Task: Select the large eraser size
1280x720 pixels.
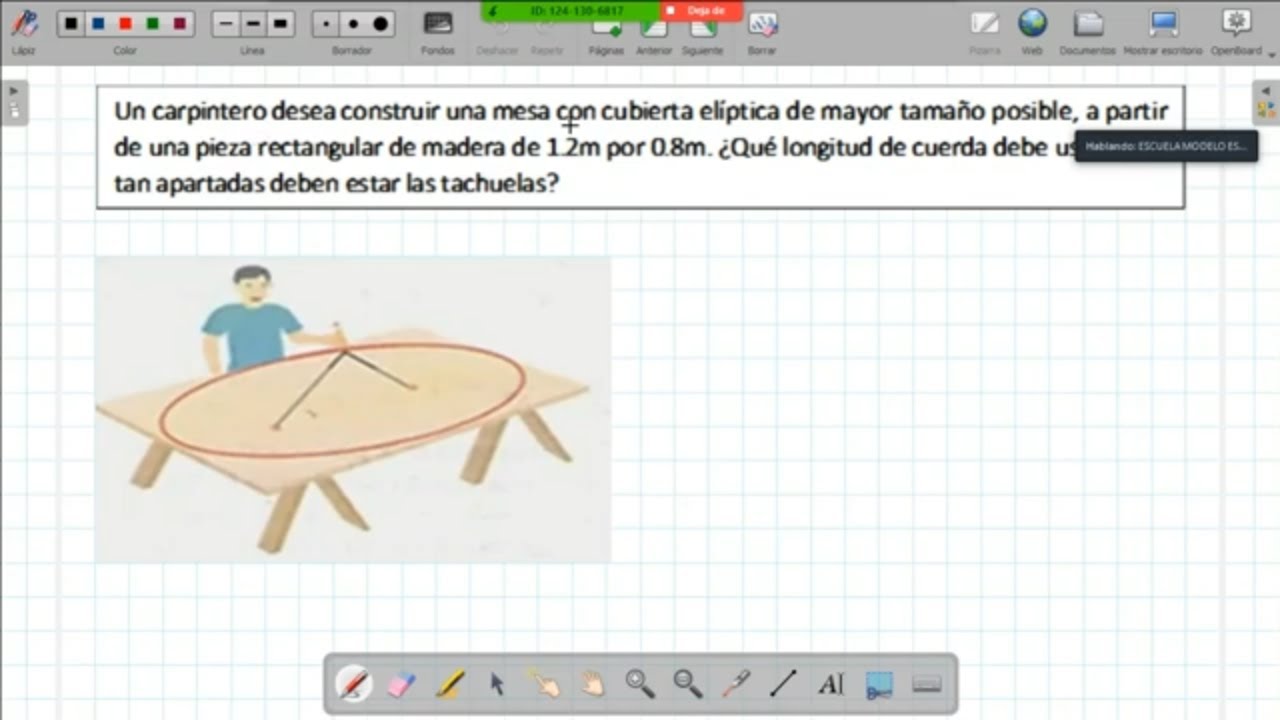Action: [x=380, y=23]
